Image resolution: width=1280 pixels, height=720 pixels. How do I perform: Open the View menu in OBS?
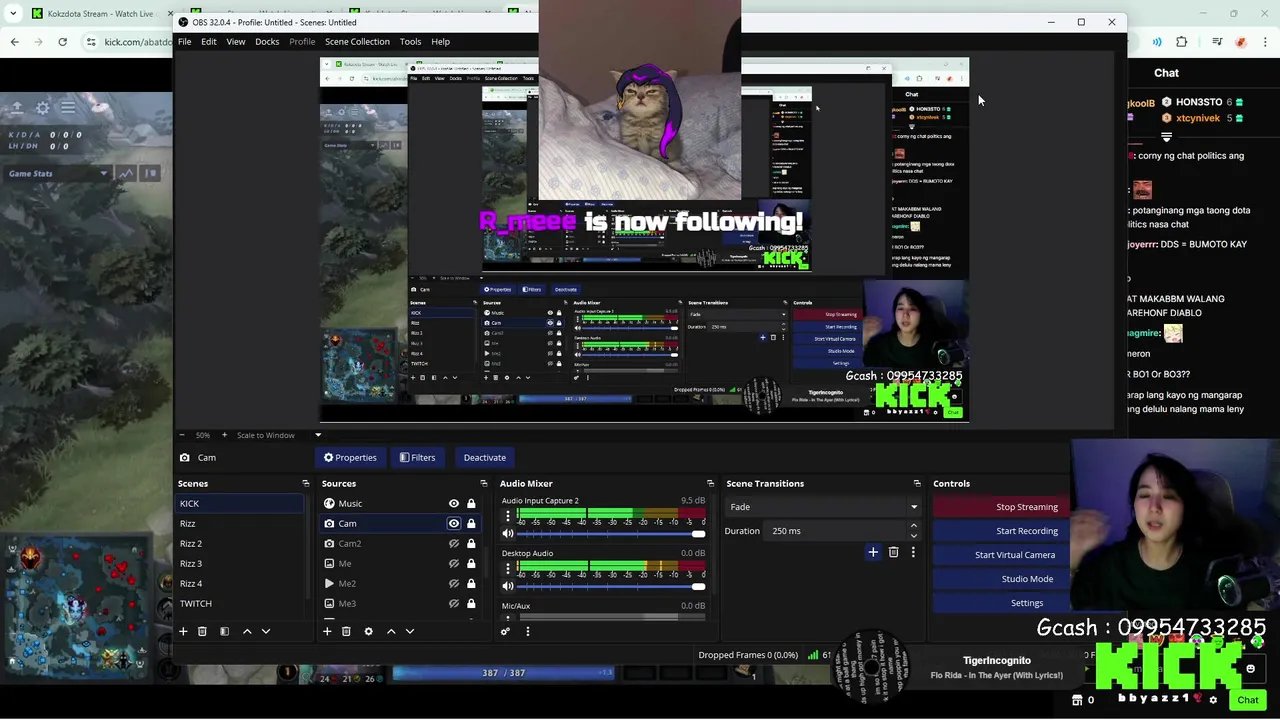pos(235,41)
